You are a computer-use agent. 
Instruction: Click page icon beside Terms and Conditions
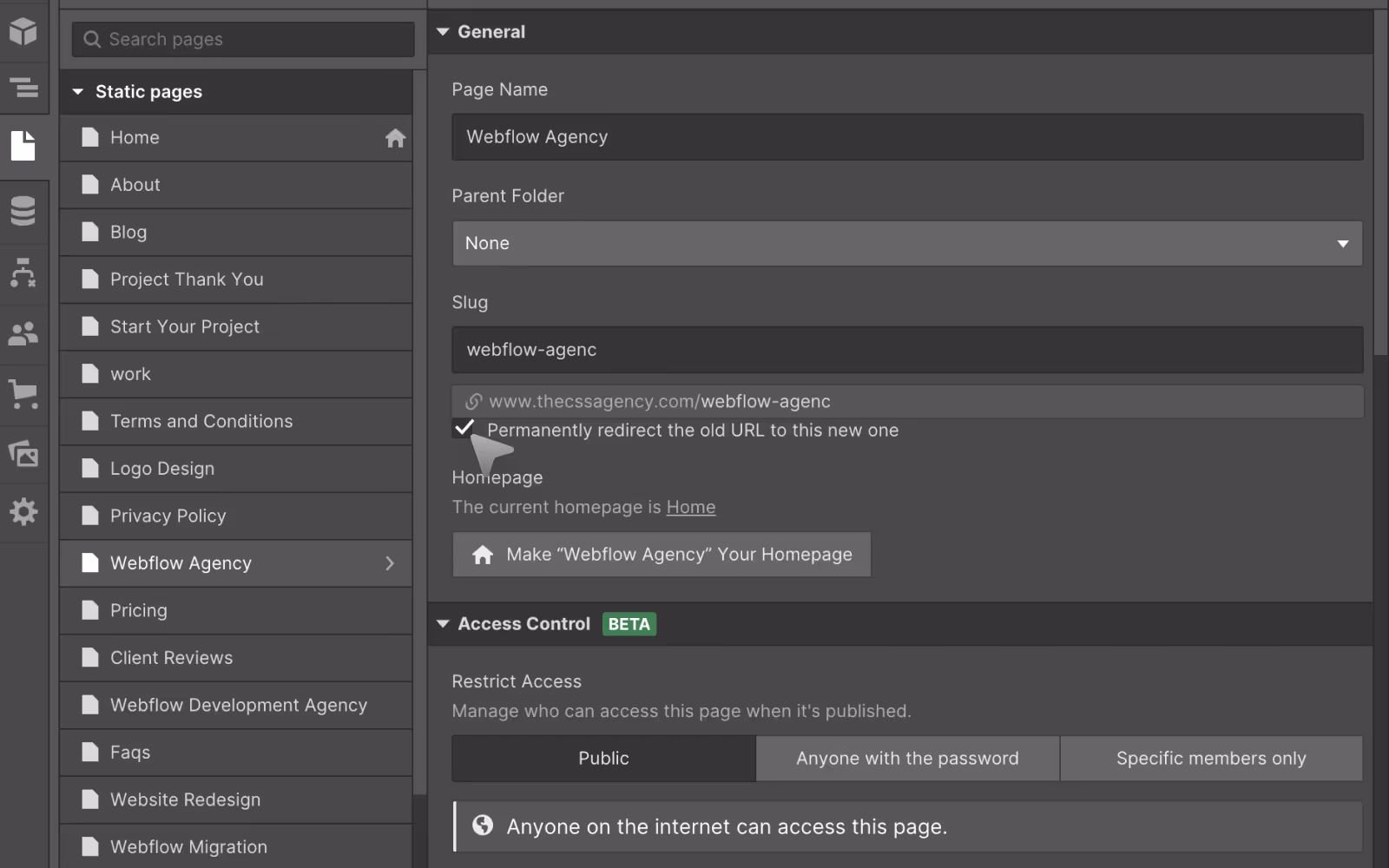pyautogui.click(x=90, y=421)
